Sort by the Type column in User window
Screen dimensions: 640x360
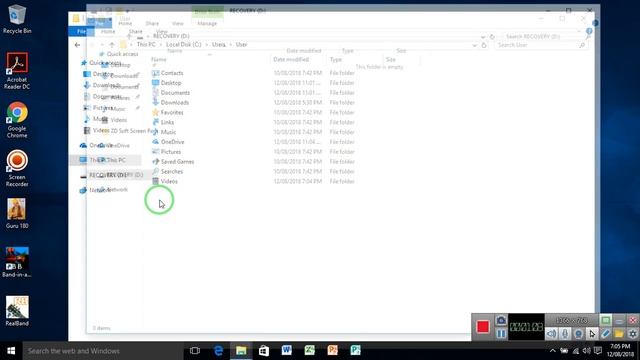coord(336,60)
